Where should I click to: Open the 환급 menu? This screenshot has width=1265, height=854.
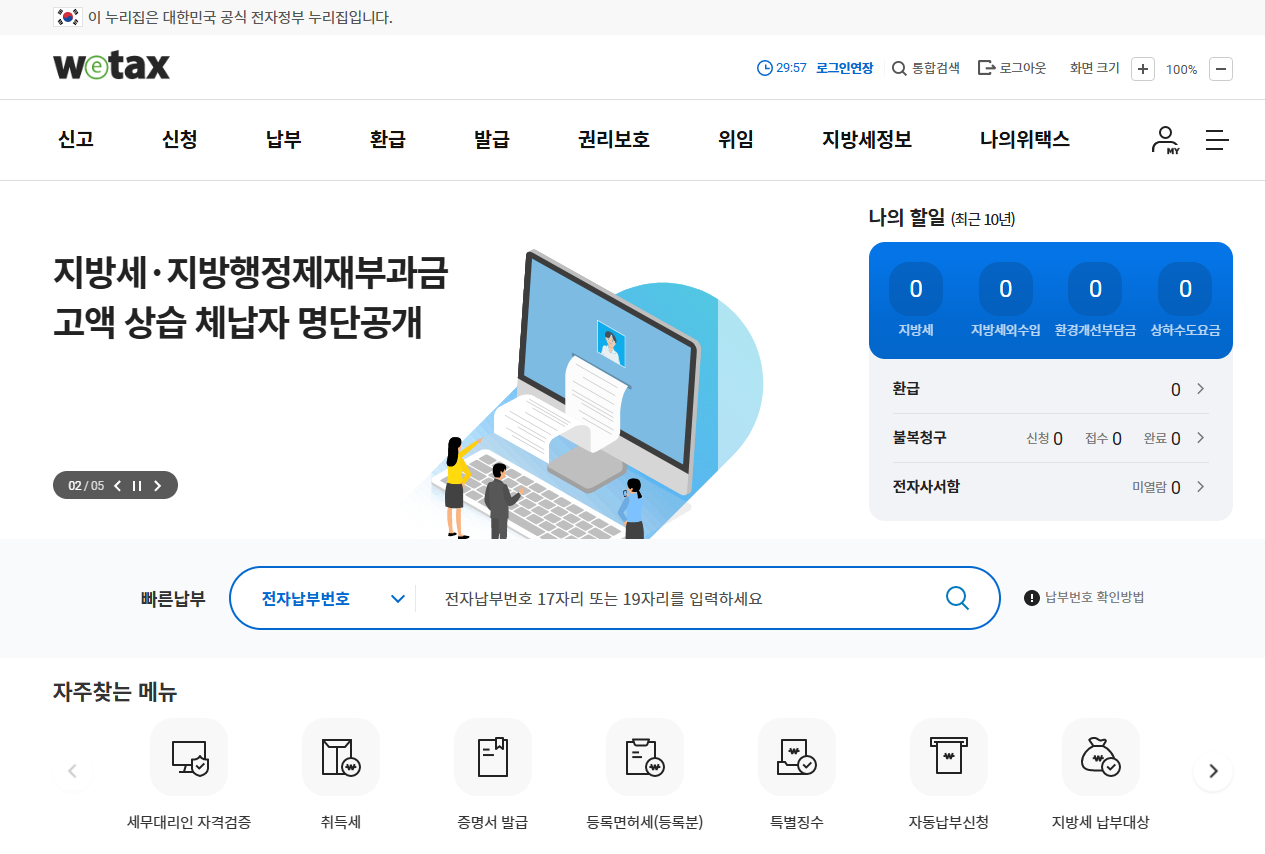pos(388,140)
